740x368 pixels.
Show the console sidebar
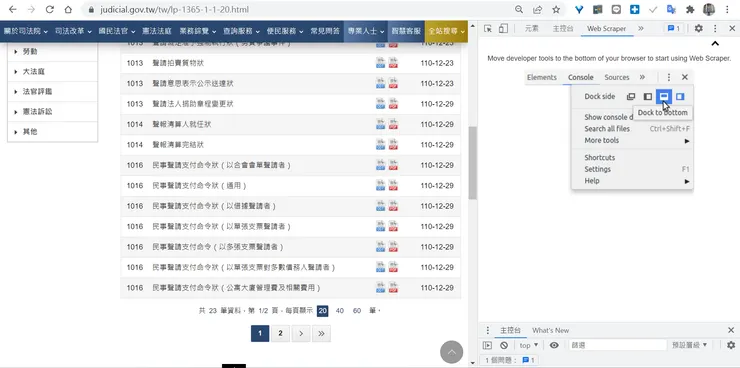tap(487, 345)
